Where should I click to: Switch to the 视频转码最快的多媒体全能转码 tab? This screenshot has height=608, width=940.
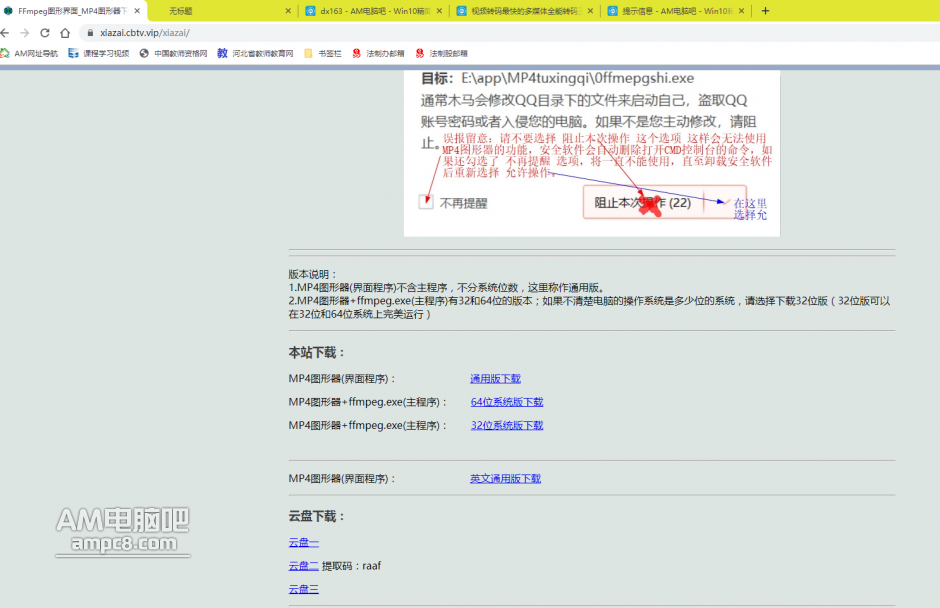[x=525, y=11]
